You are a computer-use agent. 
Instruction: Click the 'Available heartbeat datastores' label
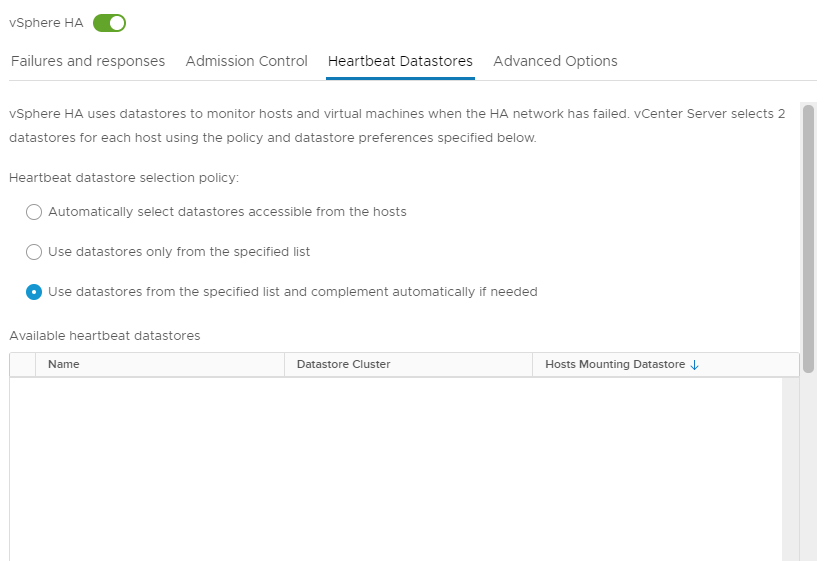click(105, 336)
